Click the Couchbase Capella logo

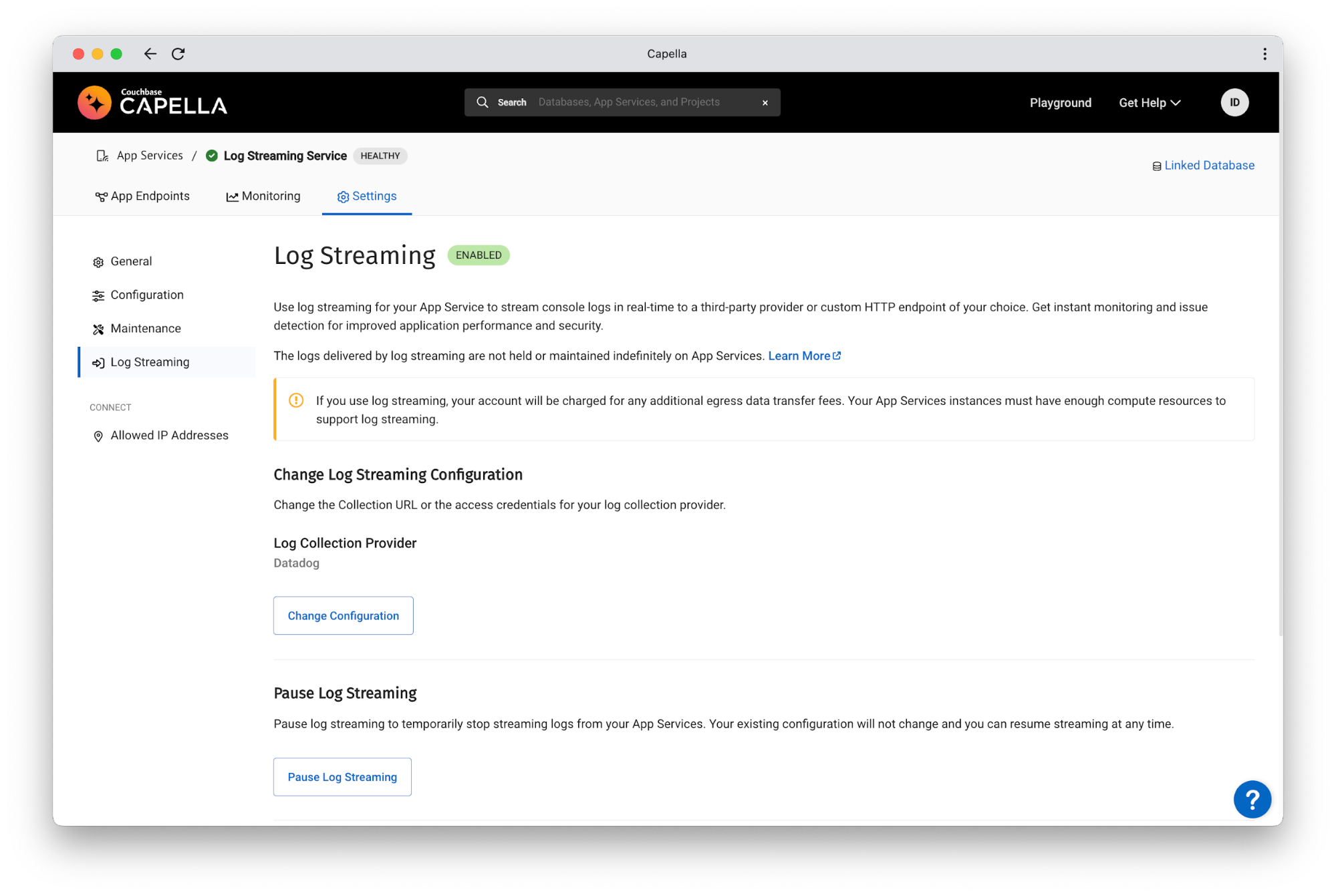152,102
